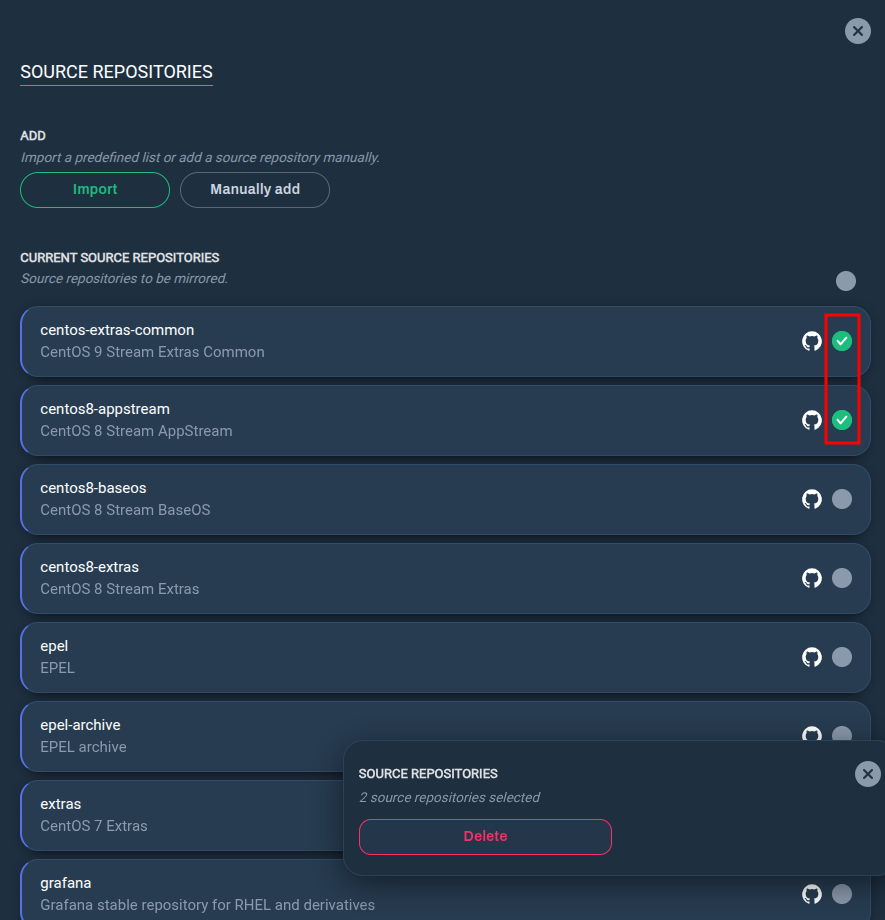
Task: Click GitHub icon in epel-archive row
Action: pyautogui.click(x=812, y=733)
